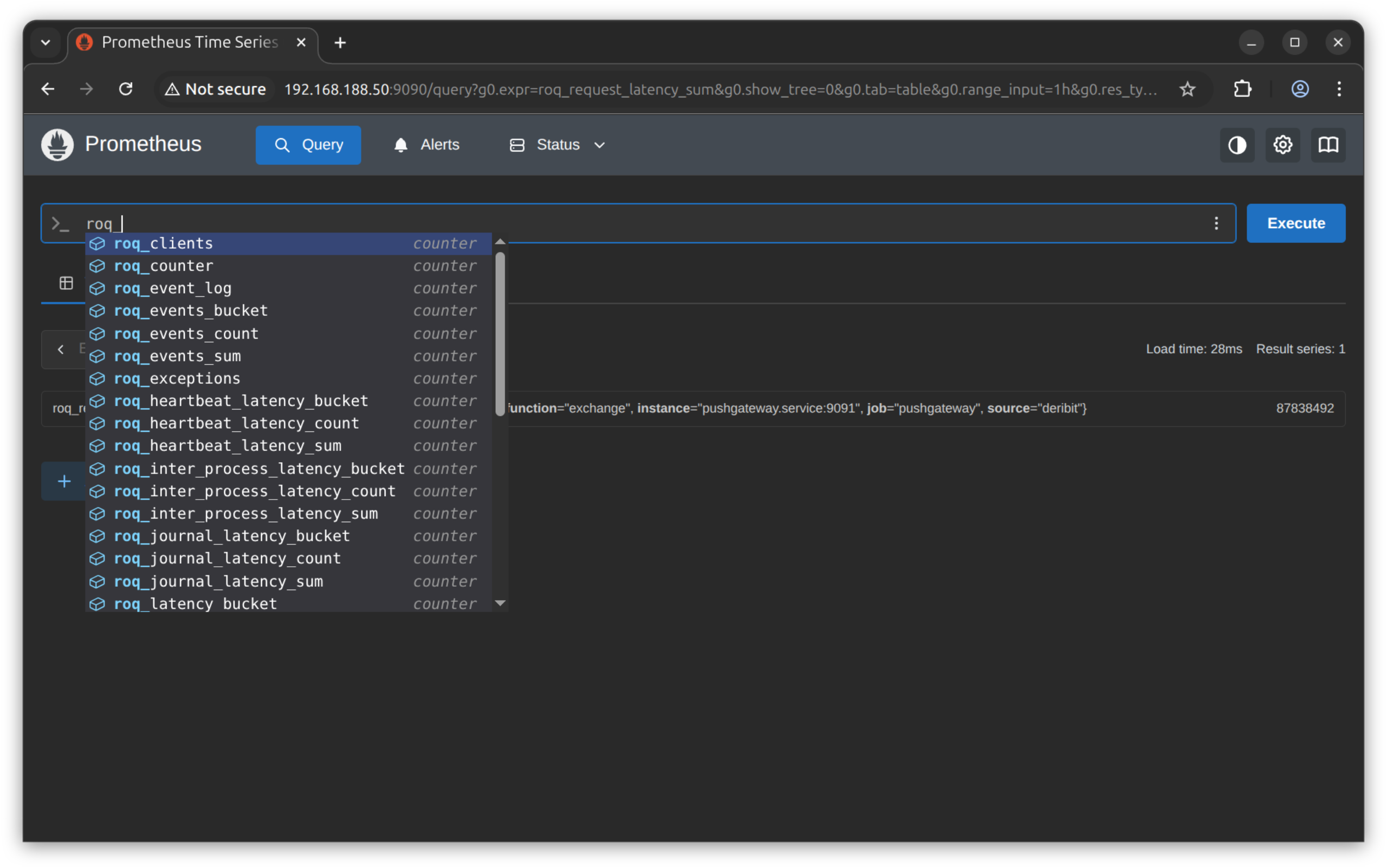This screenshot has height=868, width=1387.
Task: Click the autocomplete list scrollbar thumb
Action: [x=500, y=334]
